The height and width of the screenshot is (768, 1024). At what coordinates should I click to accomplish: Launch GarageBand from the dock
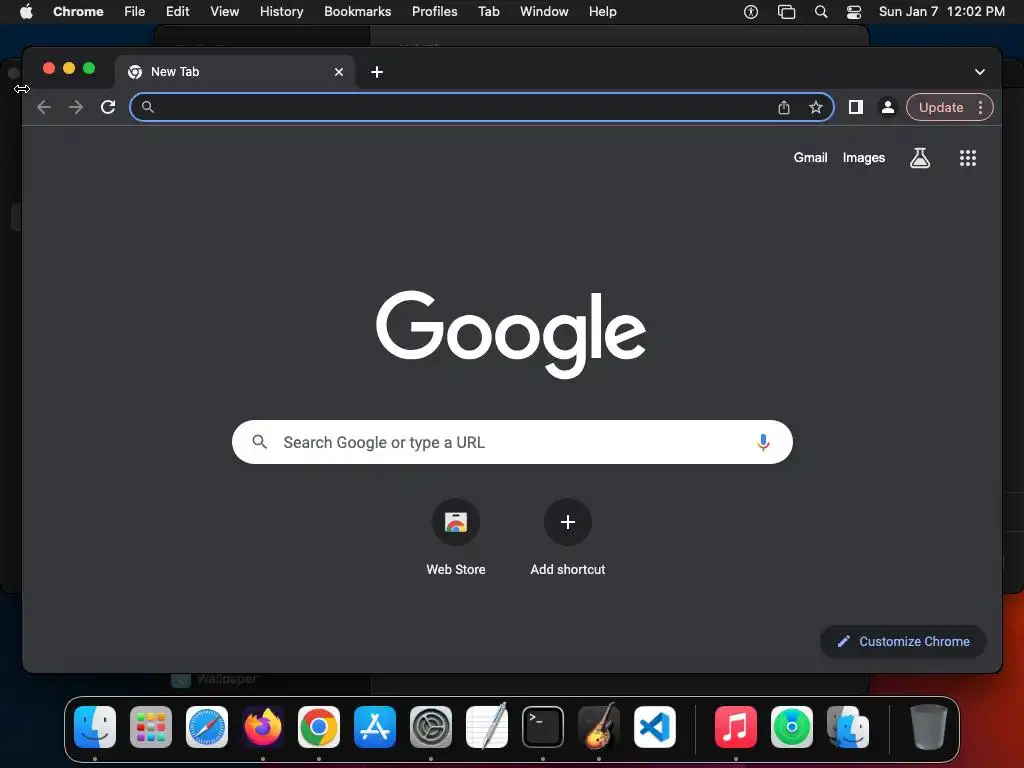point(599,727)
